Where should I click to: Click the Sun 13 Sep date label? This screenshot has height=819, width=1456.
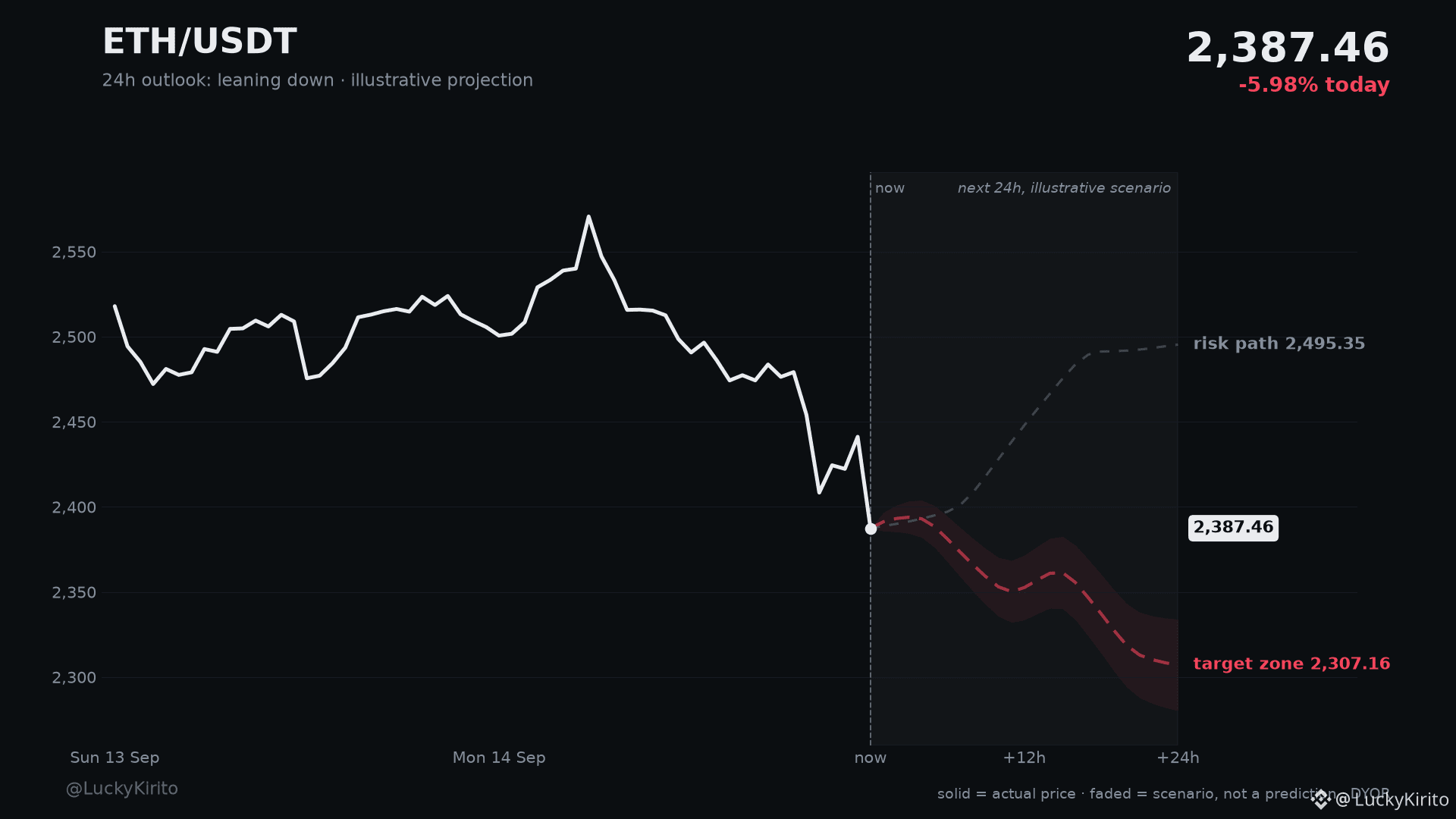(x=115, y=758)
